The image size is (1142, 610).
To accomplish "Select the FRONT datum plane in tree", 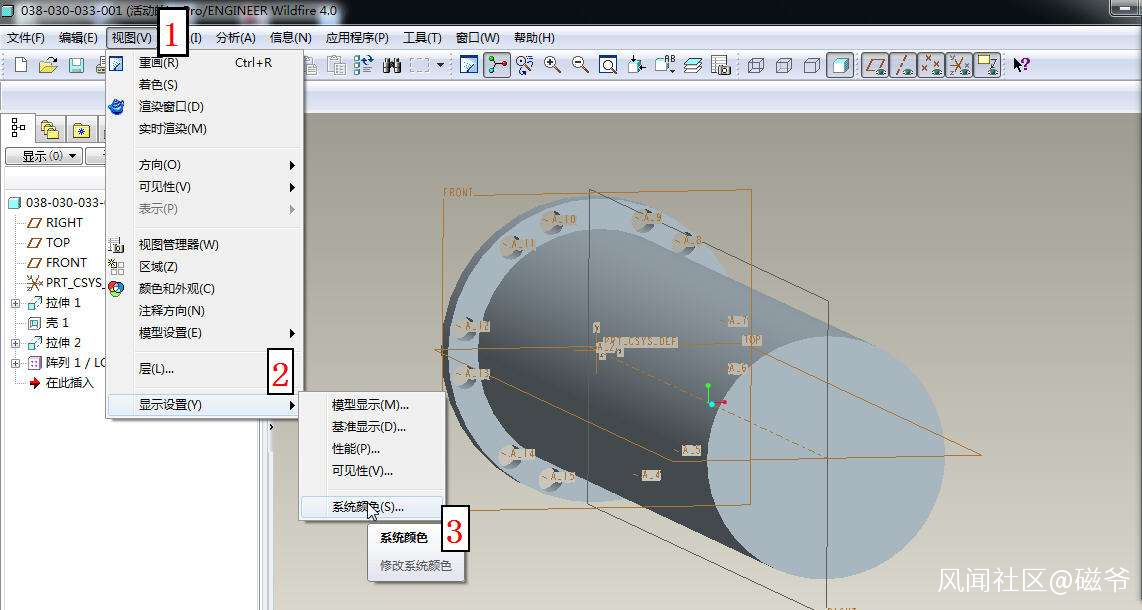I will (66, 263).
